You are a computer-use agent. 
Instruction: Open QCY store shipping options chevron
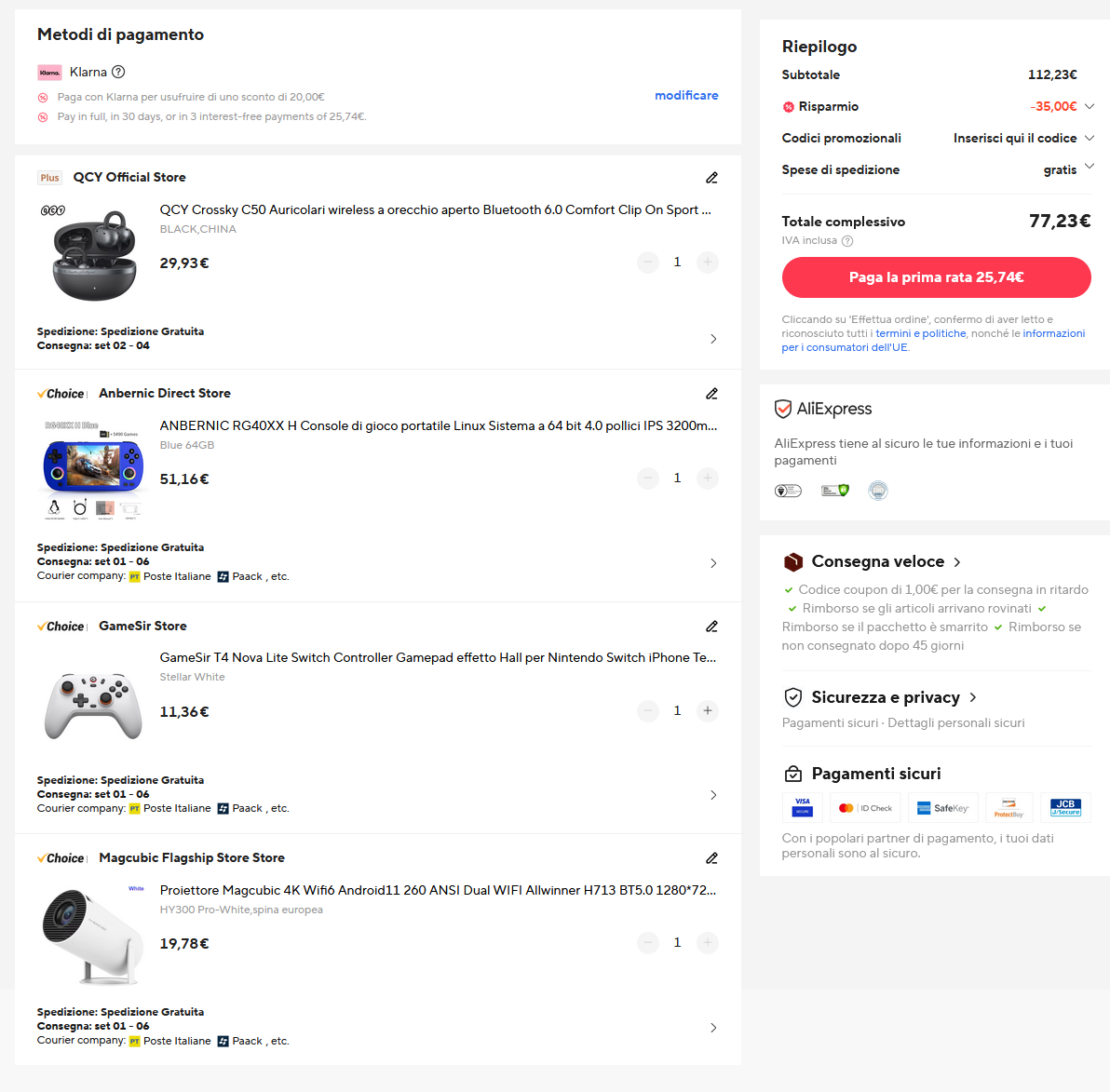coord(713,339)
